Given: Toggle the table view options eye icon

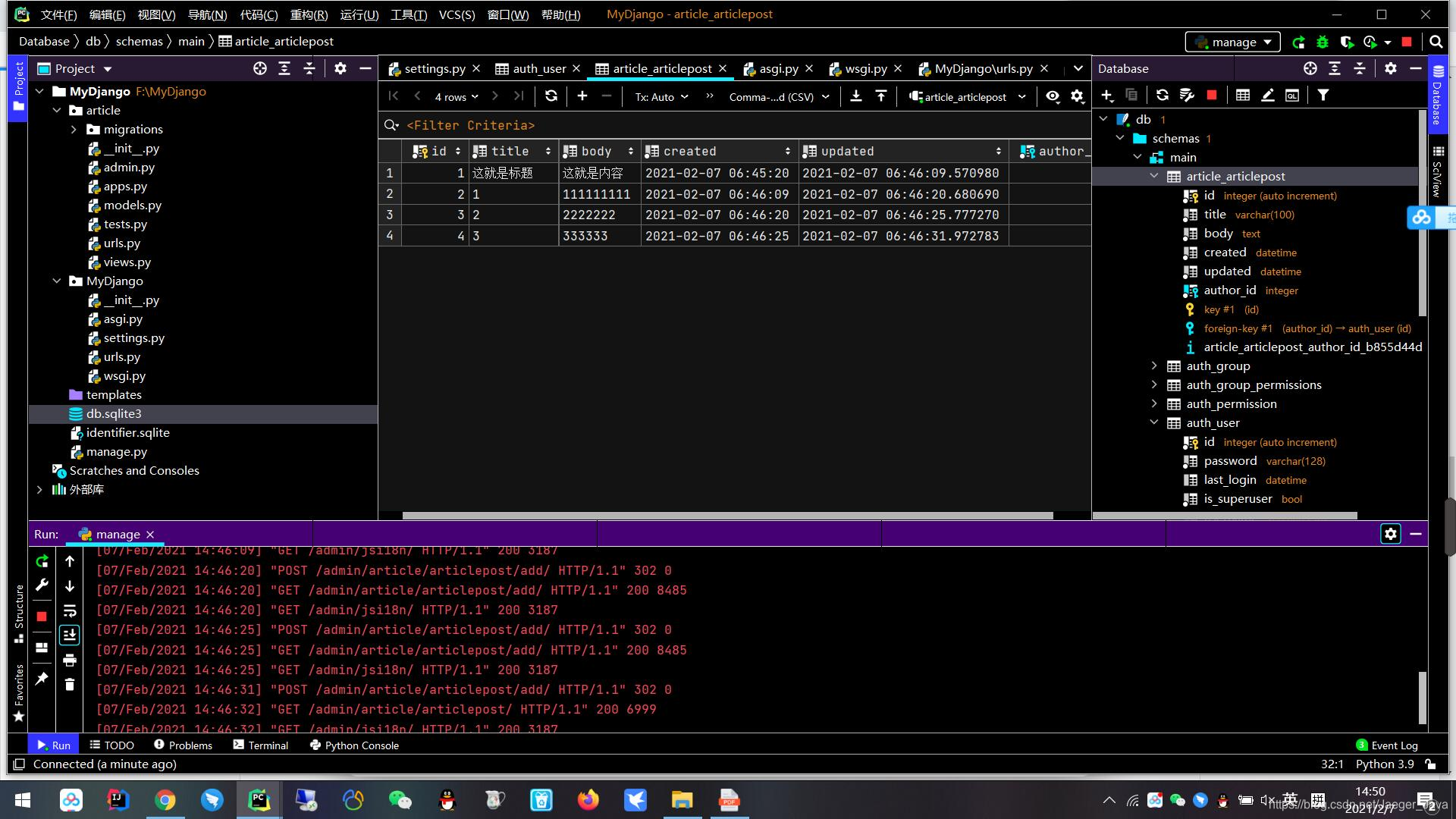Looking at the screenshot, I should click(1053, 96).
